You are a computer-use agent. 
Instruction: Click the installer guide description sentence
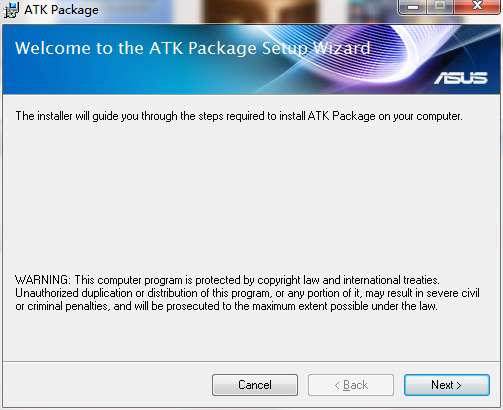239,116
